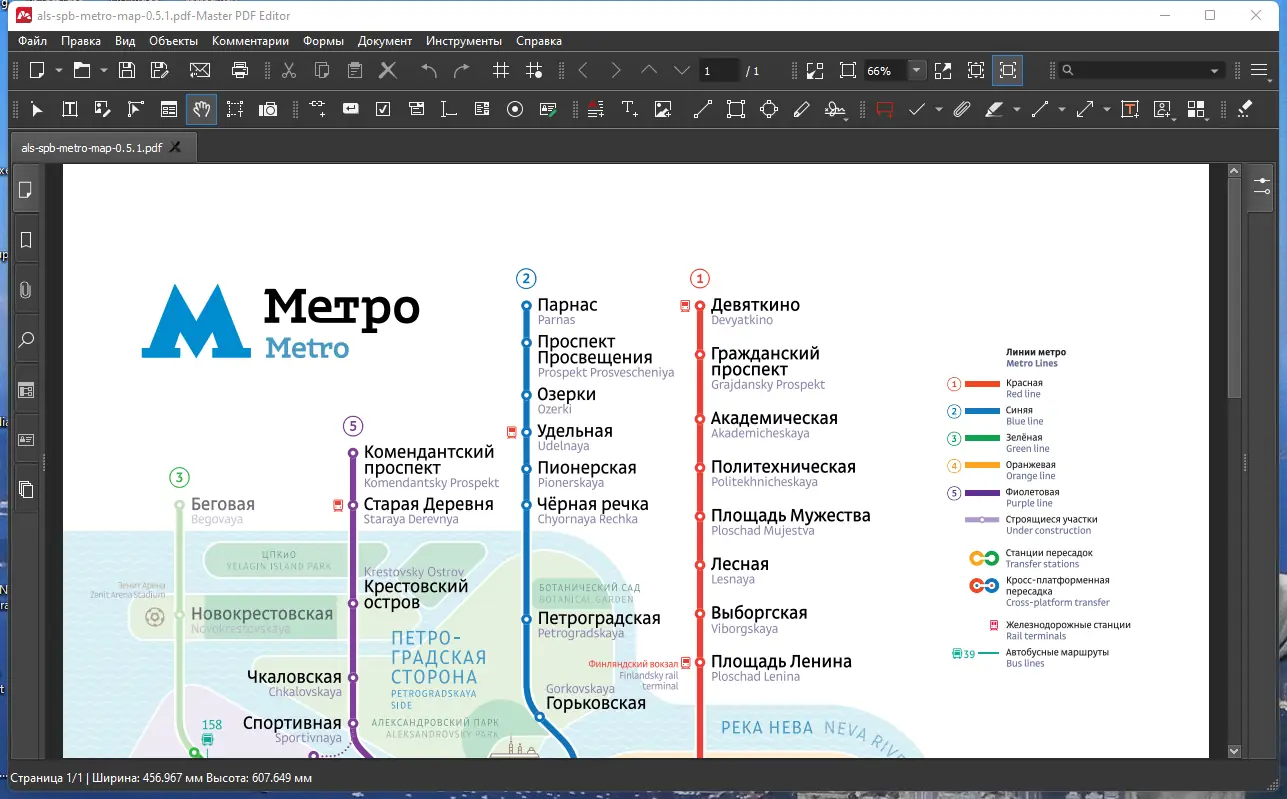Click the vertical scrollbar down arrow
Image resolution: width=1287 pixels, height=799 pixels.
point(1234,750)
